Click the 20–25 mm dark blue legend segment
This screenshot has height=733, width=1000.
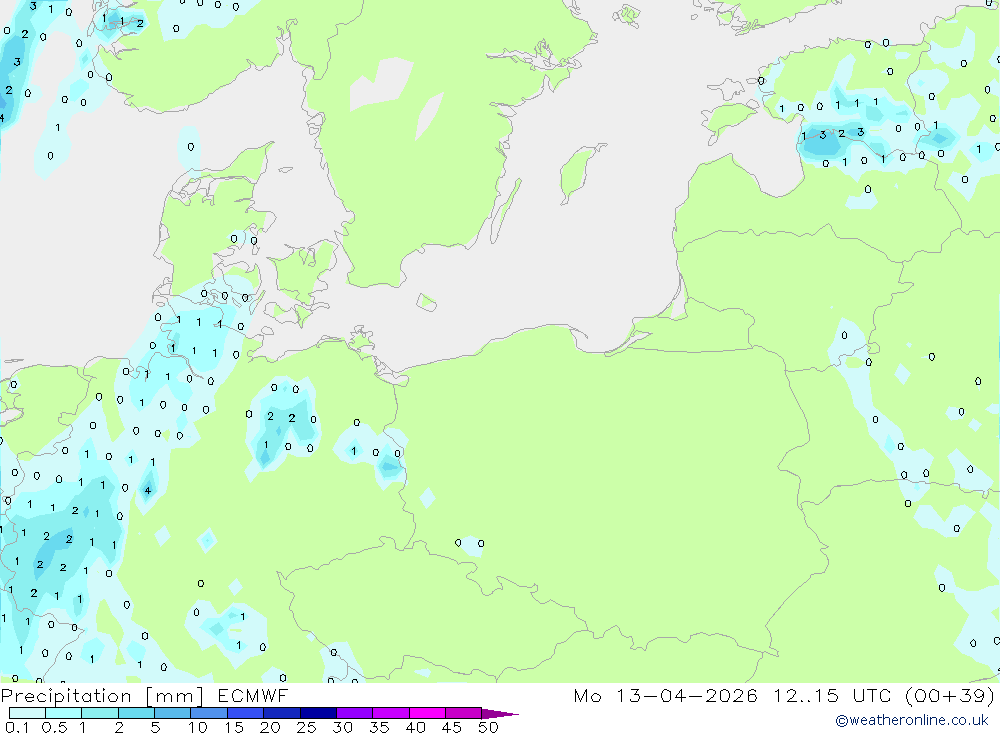tap(281, 713)
